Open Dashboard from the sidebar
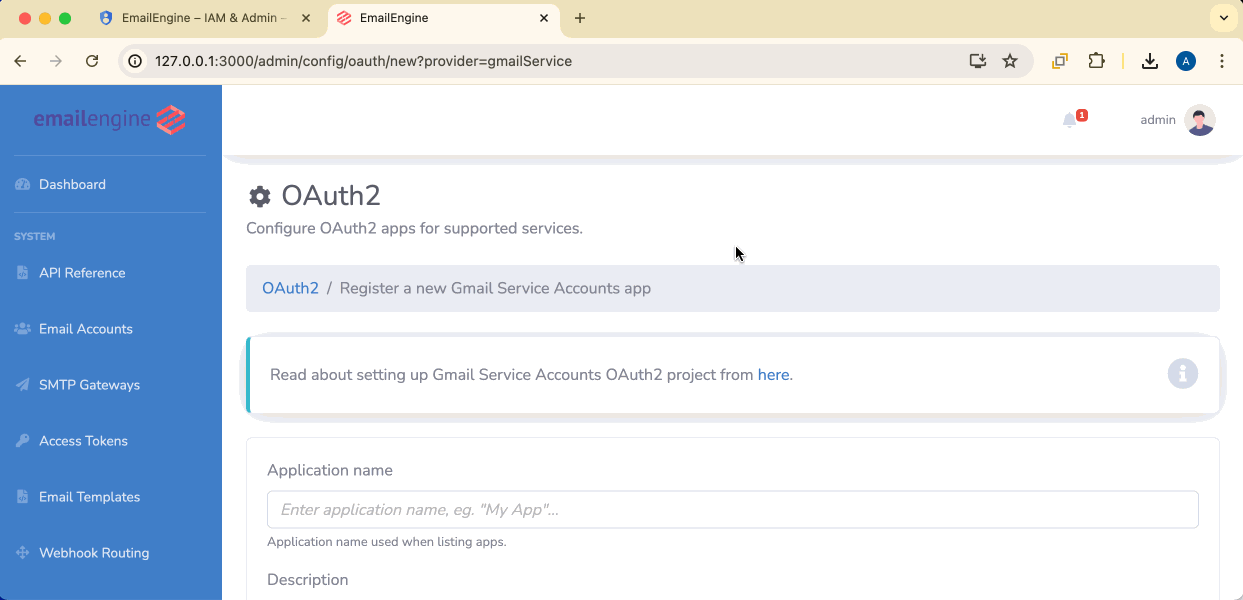Screen dimensions: 1243x600 click(71, 184)
